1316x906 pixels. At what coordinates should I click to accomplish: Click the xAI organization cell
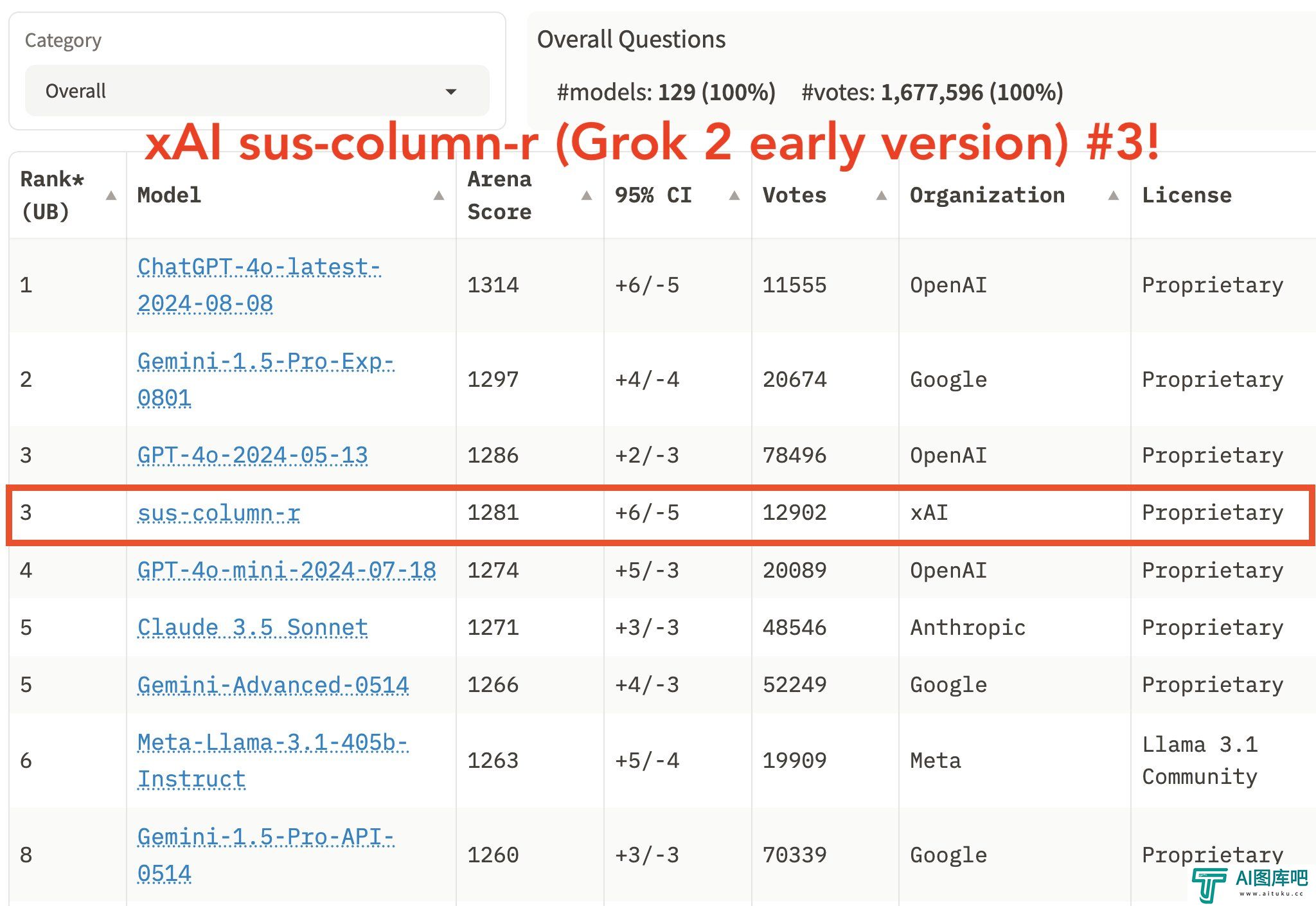pyautogui.click(x=929, y=513)
